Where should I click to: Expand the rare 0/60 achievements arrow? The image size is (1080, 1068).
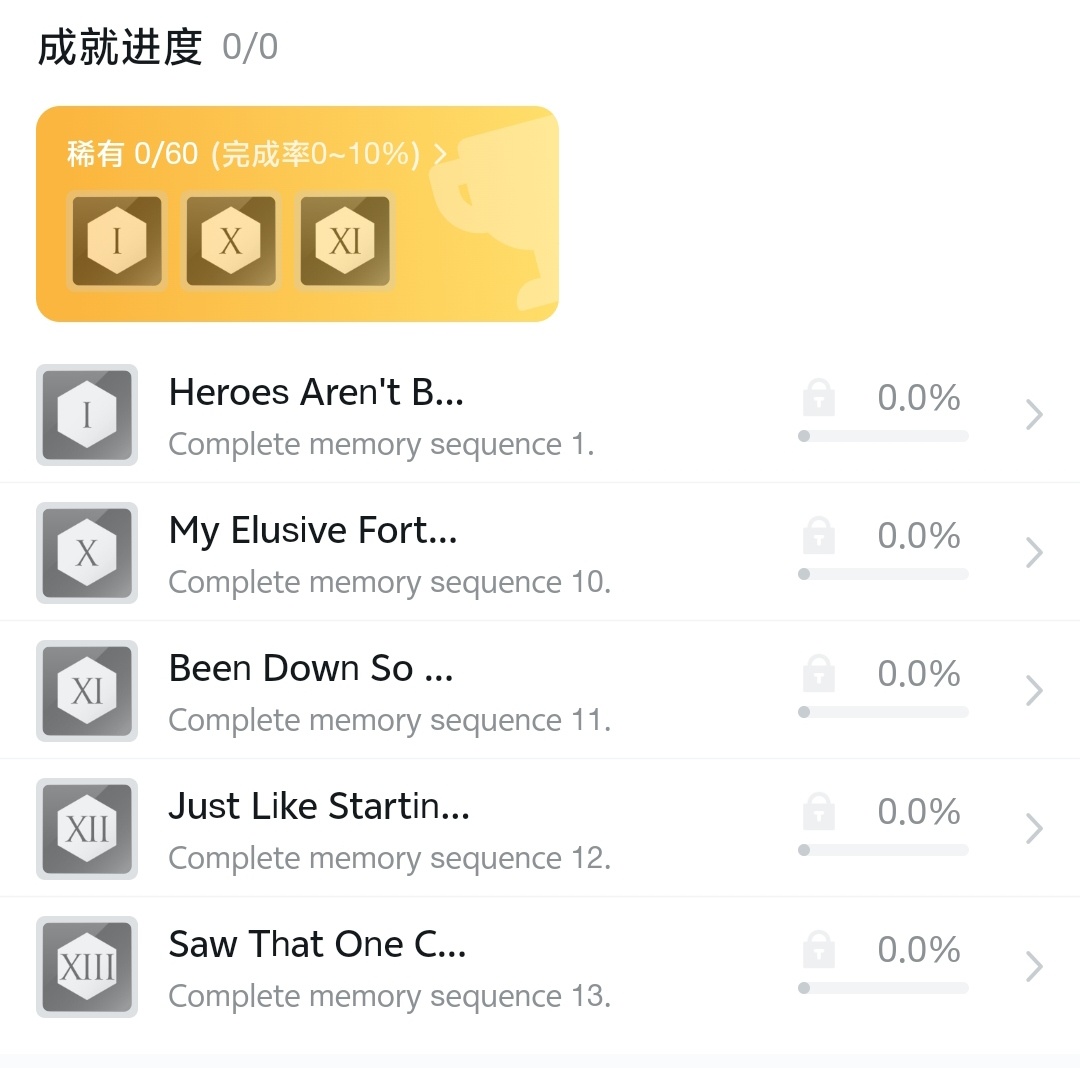440,154
